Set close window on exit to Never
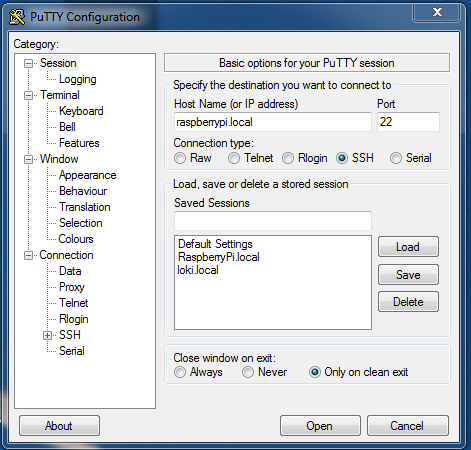This screenshot has height=450, width=471. [248, 372]
